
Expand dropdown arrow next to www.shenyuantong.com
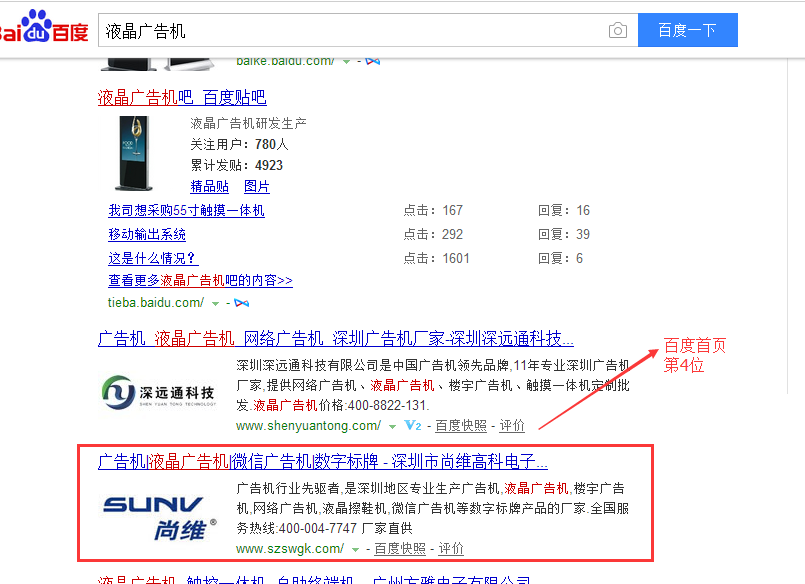[392, 426]
